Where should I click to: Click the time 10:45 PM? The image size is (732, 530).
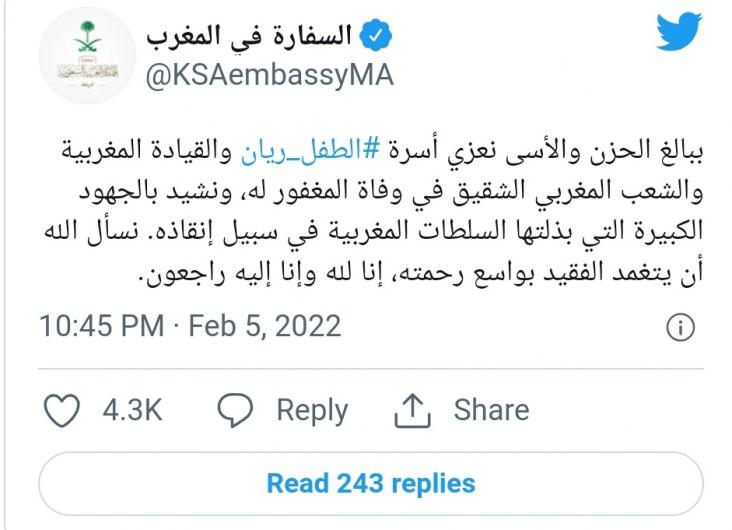tap(102, 325)
